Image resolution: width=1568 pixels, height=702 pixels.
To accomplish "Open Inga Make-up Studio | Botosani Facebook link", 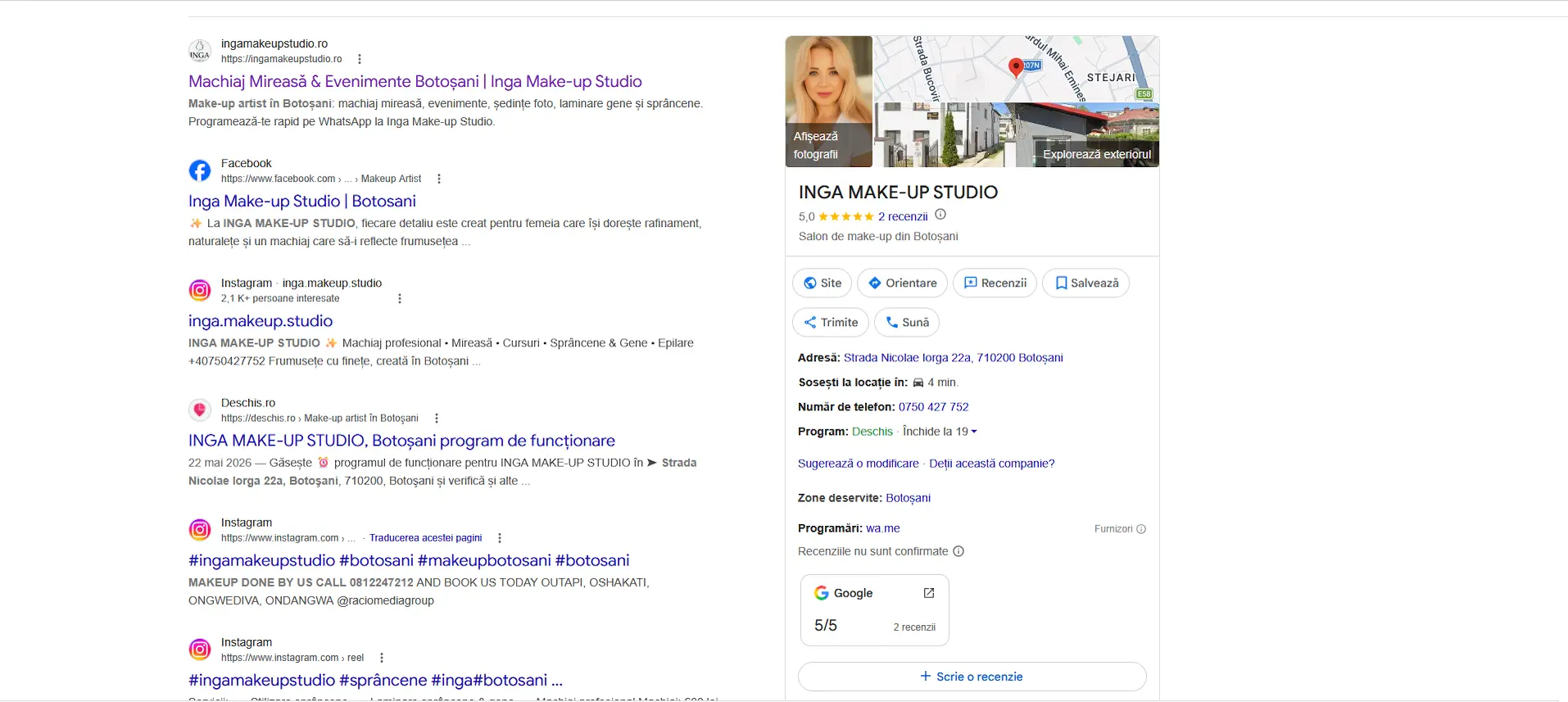I will 302,201.
